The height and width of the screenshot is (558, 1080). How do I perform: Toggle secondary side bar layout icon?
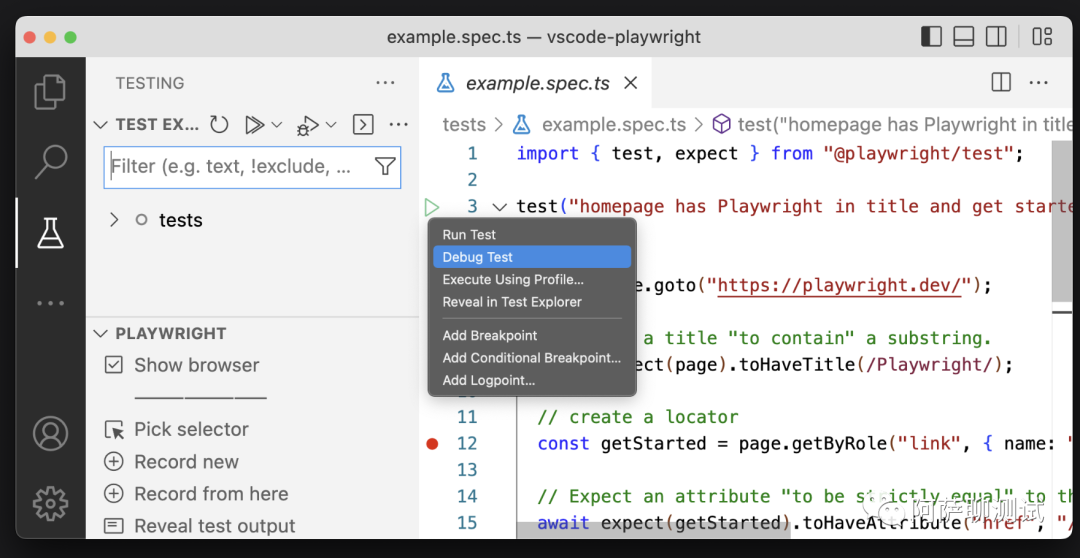click(996, 36)
